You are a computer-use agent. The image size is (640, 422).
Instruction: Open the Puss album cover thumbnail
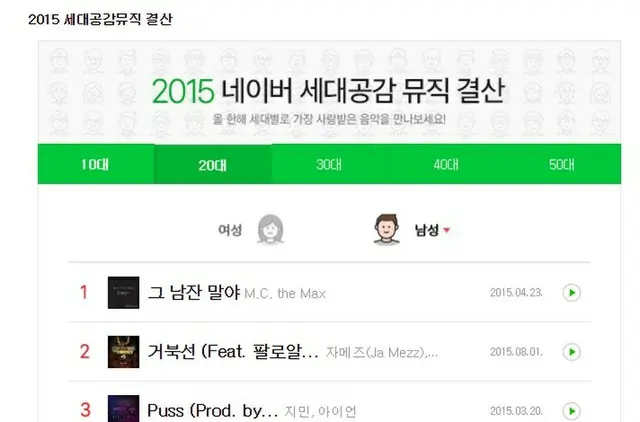(x=123, y=409)
